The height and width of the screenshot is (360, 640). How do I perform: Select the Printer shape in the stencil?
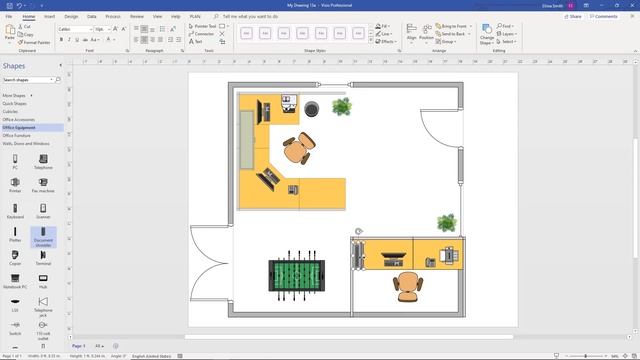(15, 185)
